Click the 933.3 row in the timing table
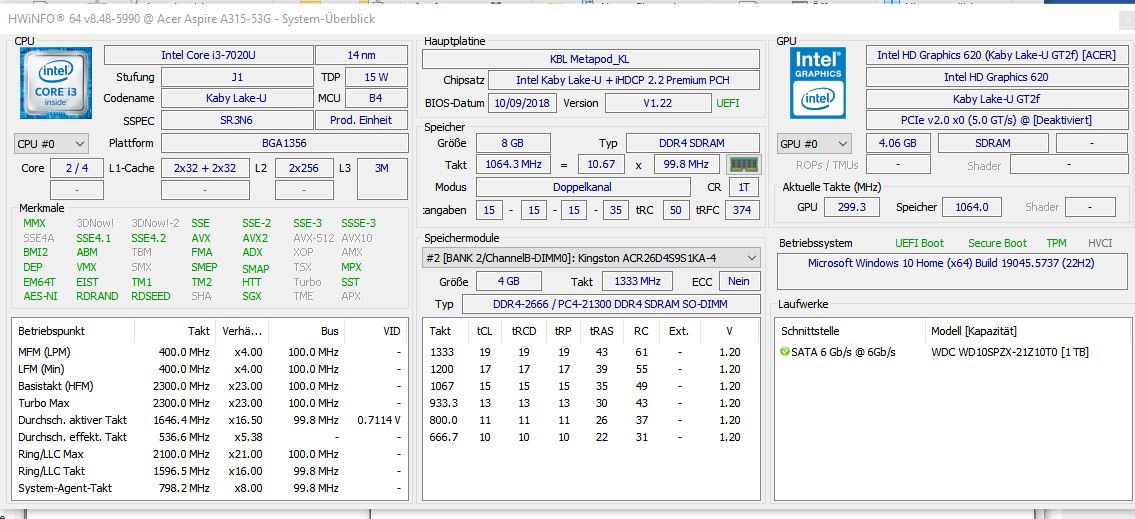Viewport: 1135px width, 519px height. 591,402
